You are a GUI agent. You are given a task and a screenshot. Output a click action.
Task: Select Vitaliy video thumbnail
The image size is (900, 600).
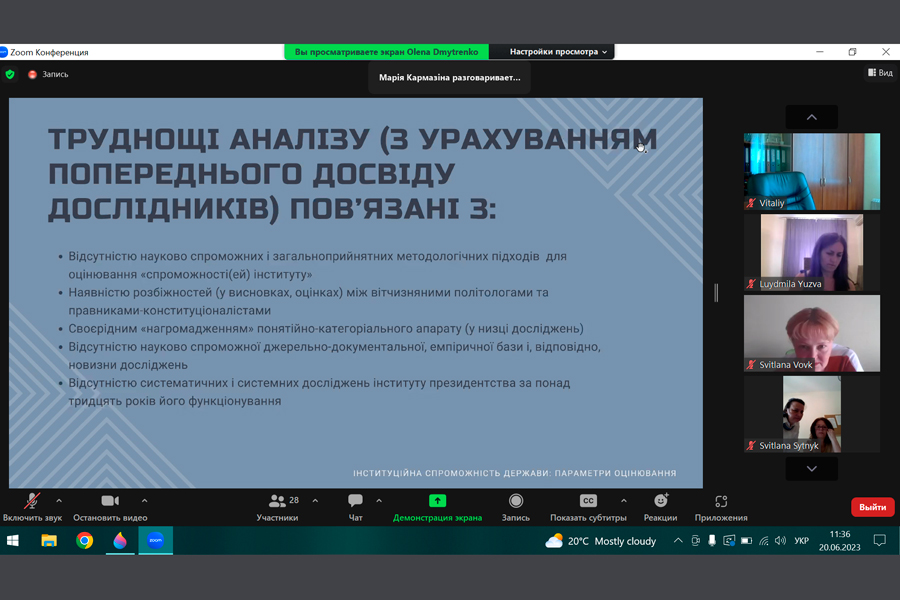pyautogui.click(x=812, y=171)
